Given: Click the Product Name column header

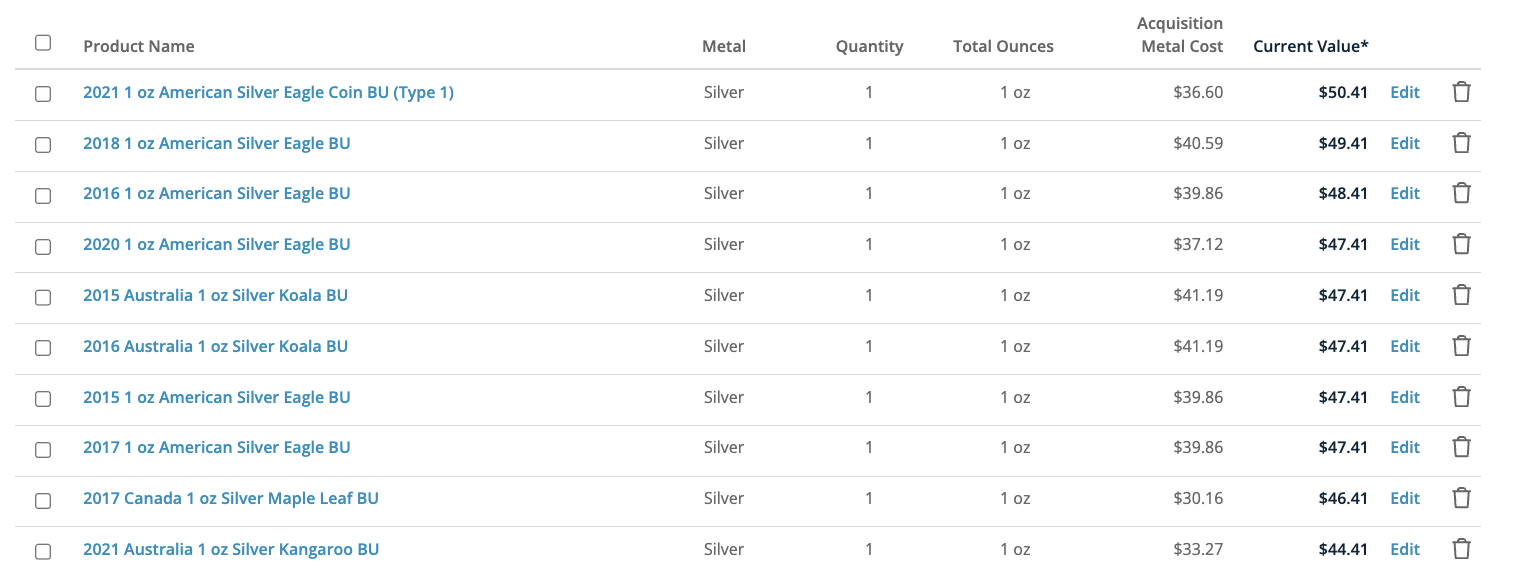Looking at the screenshot, I should (139, 46).
